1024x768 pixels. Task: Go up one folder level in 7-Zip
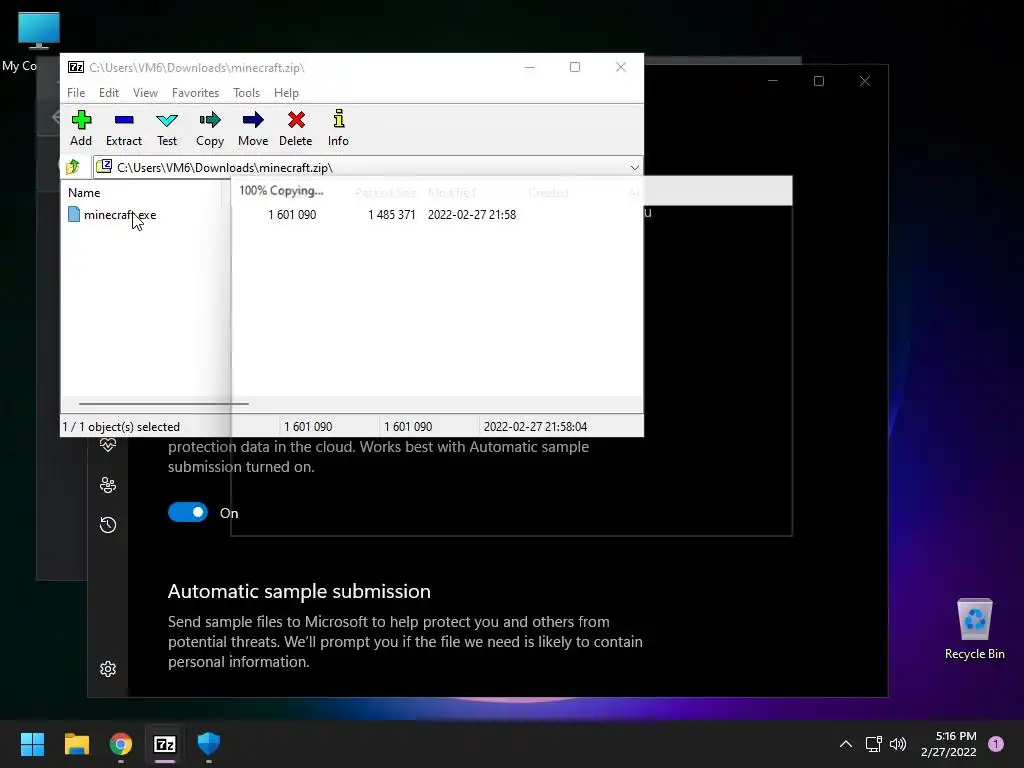click(x=72, y=167)
